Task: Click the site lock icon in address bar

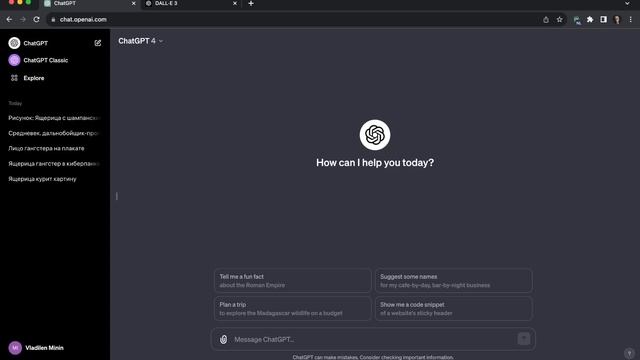Action: [x=53, y=20]
